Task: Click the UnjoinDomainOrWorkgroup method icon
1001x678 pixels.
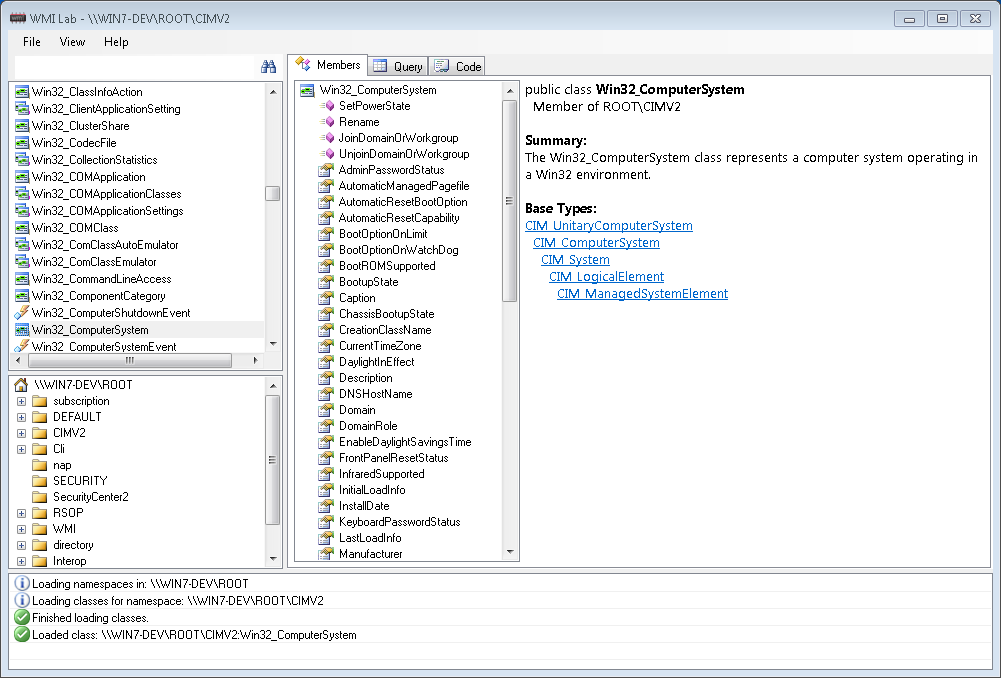Action: pos(327,154)
